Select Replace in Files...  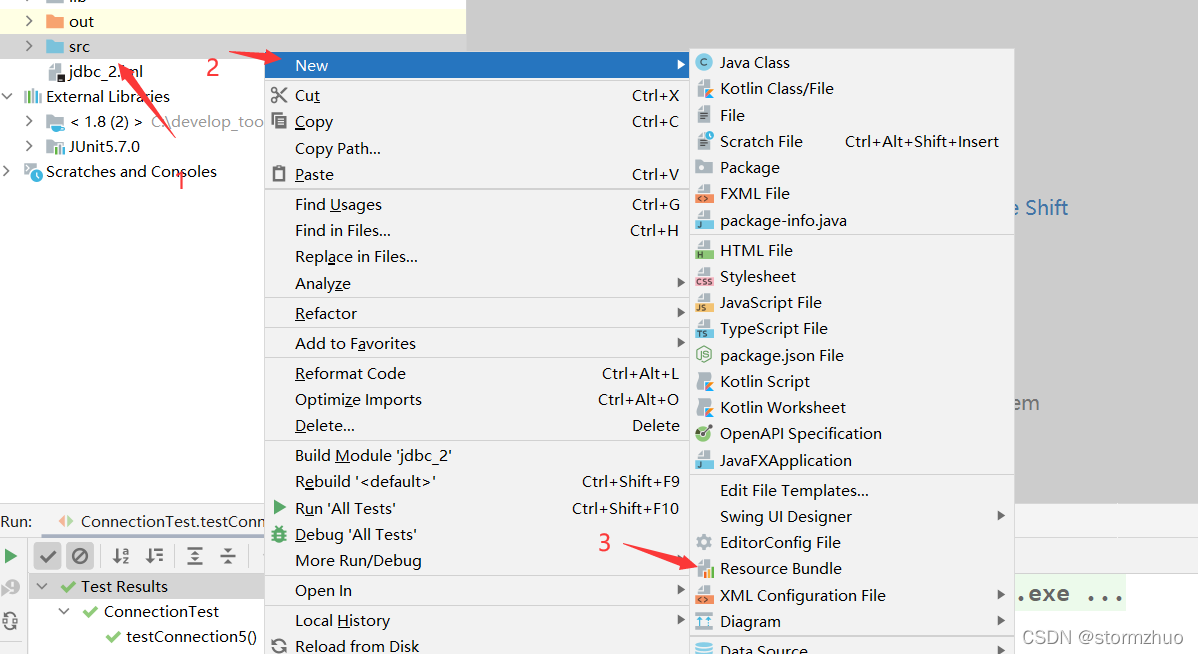(477, 257)
